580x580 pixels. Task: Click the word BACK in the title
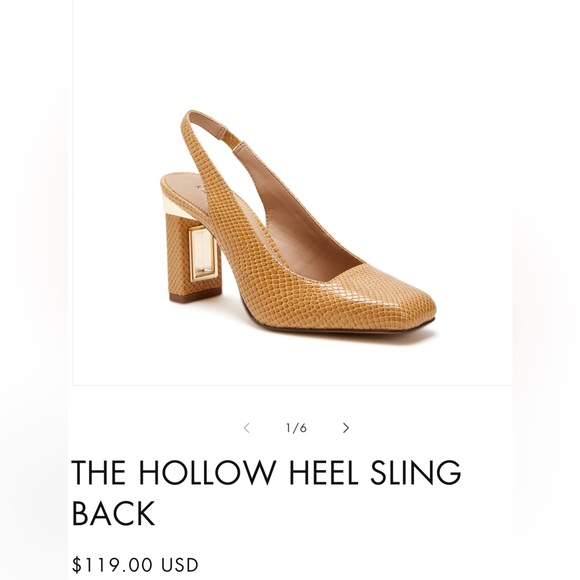[113, 513]
